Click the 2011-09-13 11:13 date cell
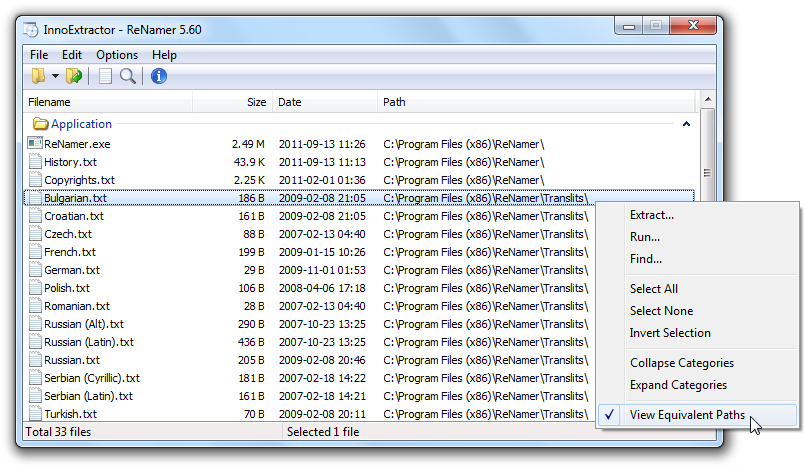 322,162
